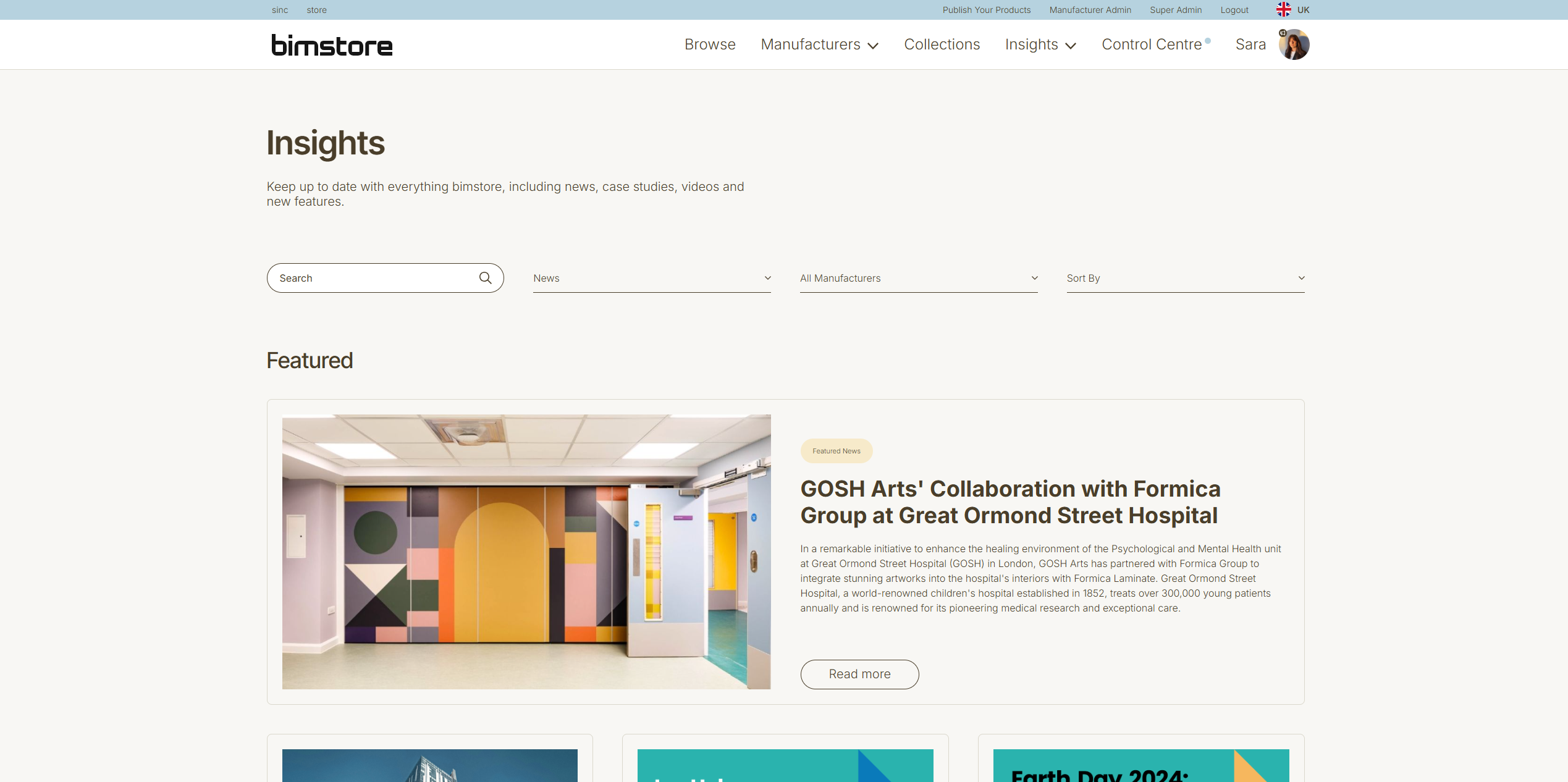Open the Sort By dropdown
The width and height of the screenshot is (1568, 782).
(1186, 278)
